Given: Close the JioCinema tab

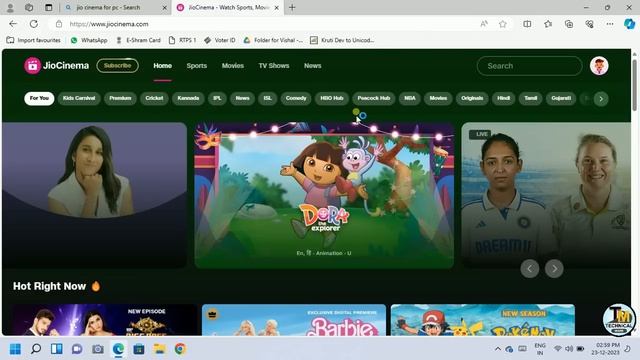Looking at the screenshot, I should pos(277,7).
